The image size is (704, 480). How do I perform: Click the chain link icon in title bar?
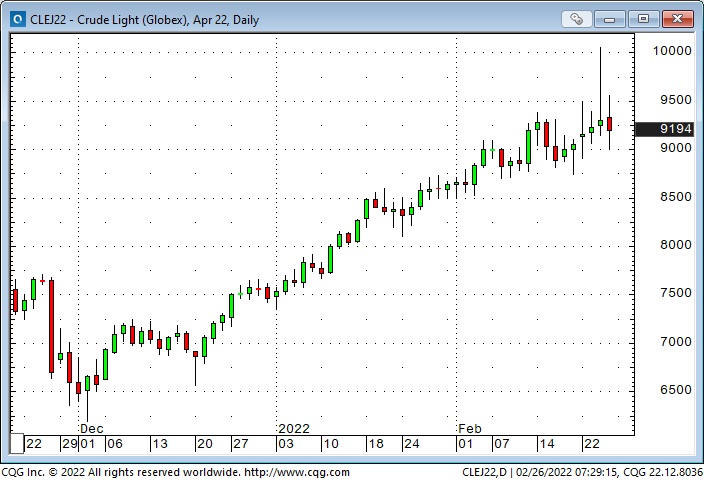pyautogui.click(x=576, y=19)
